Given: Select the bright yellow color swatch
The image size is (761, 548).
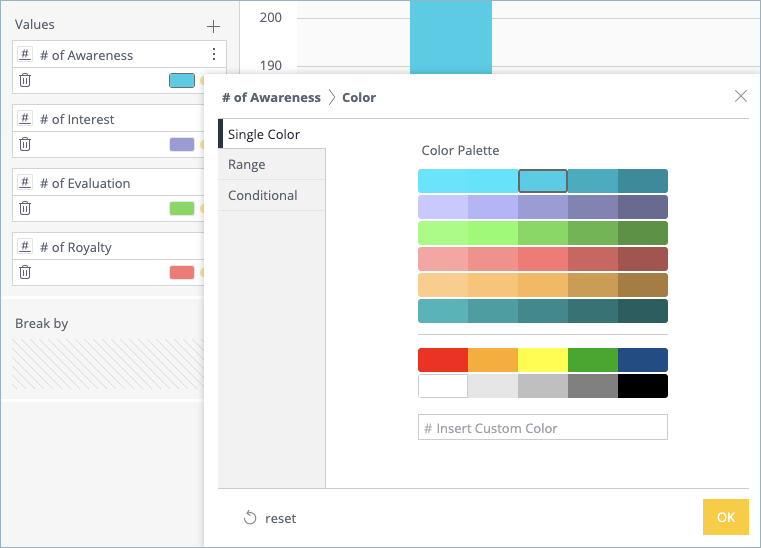Looking at the screenshot, I should 543,360.
